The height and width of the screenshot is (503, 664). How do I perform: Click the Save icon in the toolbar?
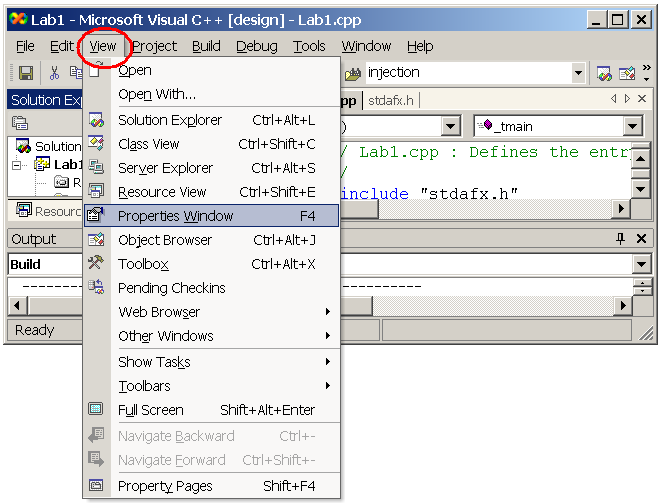(x=26, y=73)
